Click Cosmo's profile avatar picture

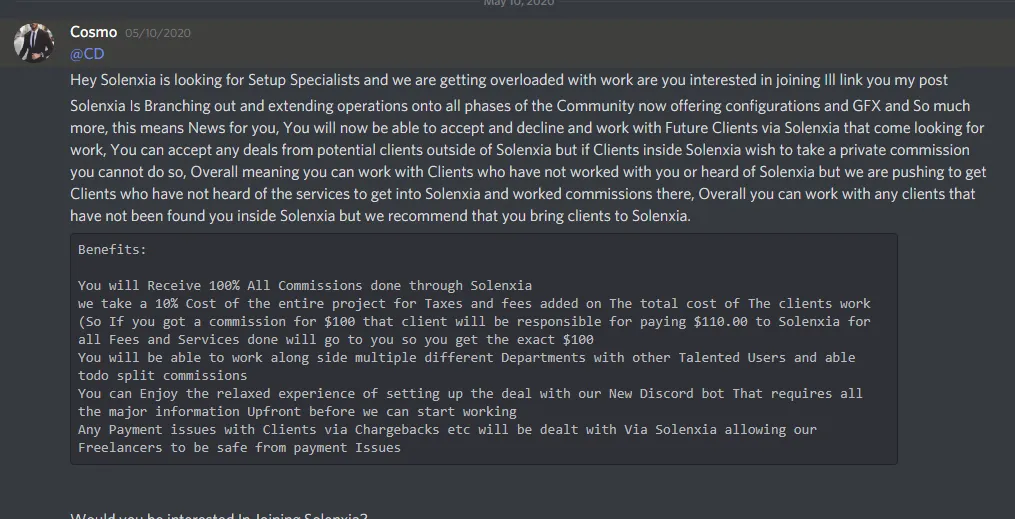33,41
